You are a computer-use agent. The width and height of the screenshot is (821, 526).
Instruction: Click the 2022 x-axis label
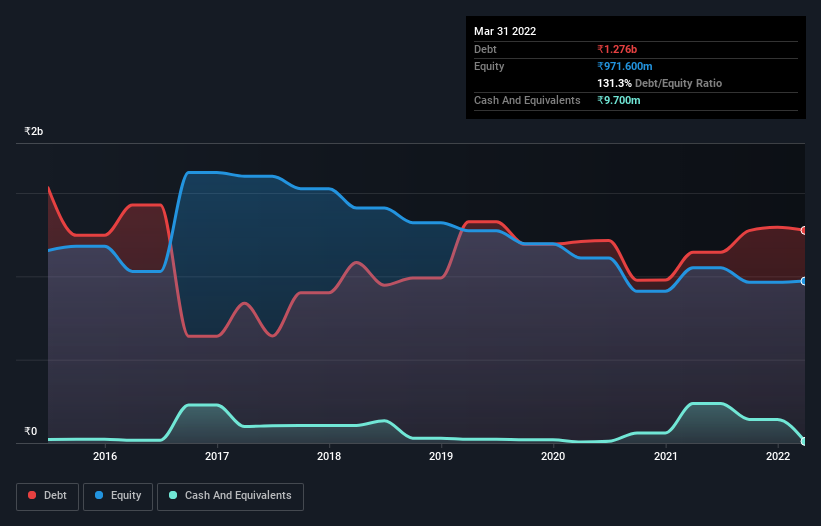[x=778, y=456]
